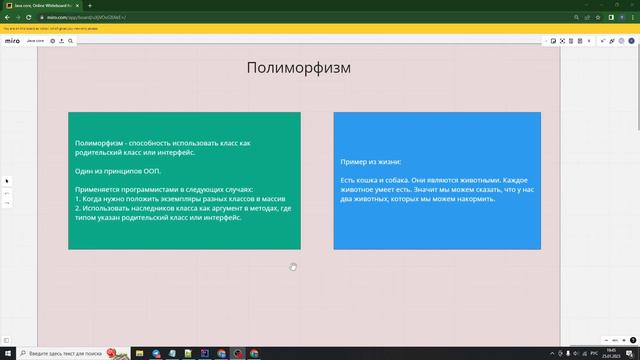The width and height of the screenshot is (640, 360).
Task: Open the Java core board title
Action: [x=35, y=41]
